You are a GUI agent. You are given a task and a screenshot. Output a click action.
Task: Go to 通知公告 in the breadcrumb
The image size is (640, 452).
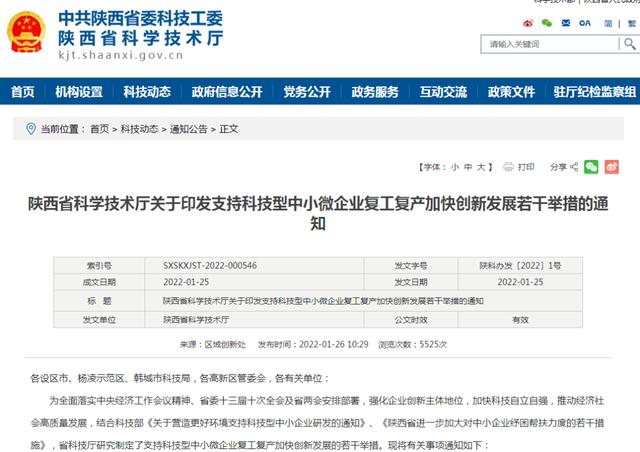[x=189, y=129]
